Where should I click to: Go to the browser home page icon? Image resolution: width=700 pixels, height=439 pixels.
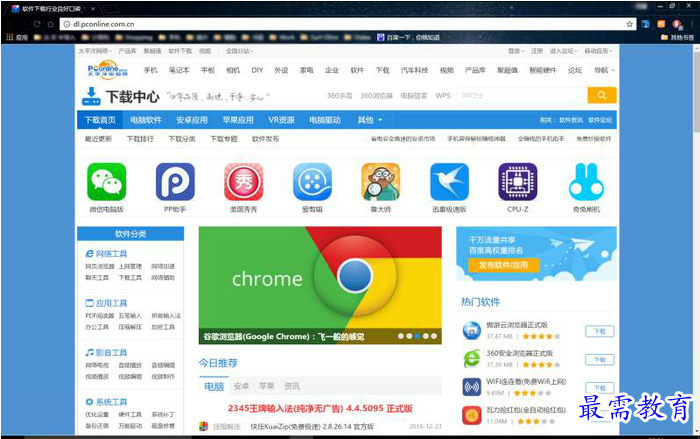pos(50,24)
